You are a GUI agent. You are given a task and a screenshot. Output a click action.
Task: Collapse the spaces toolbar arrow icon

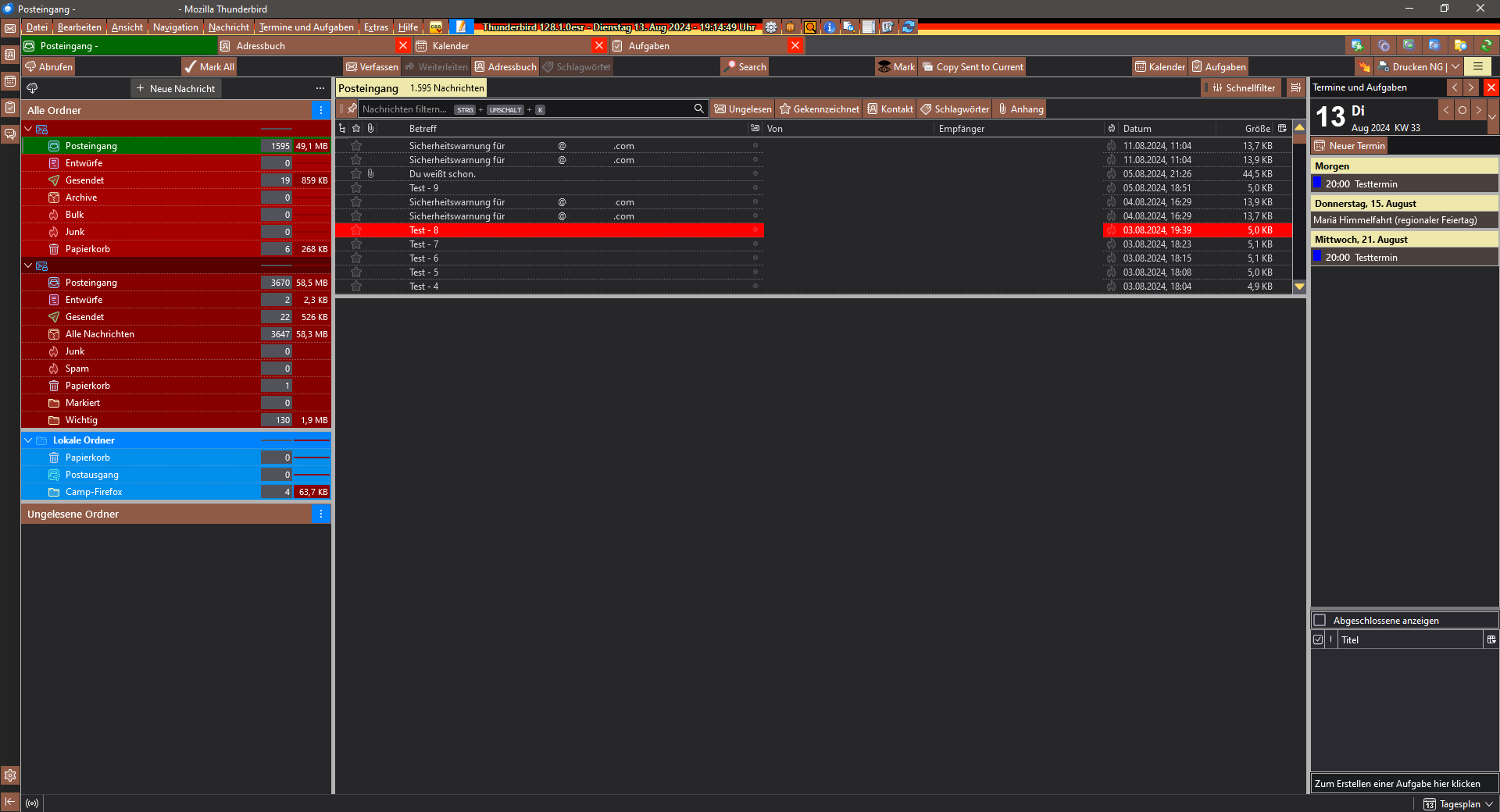point(10,802)
